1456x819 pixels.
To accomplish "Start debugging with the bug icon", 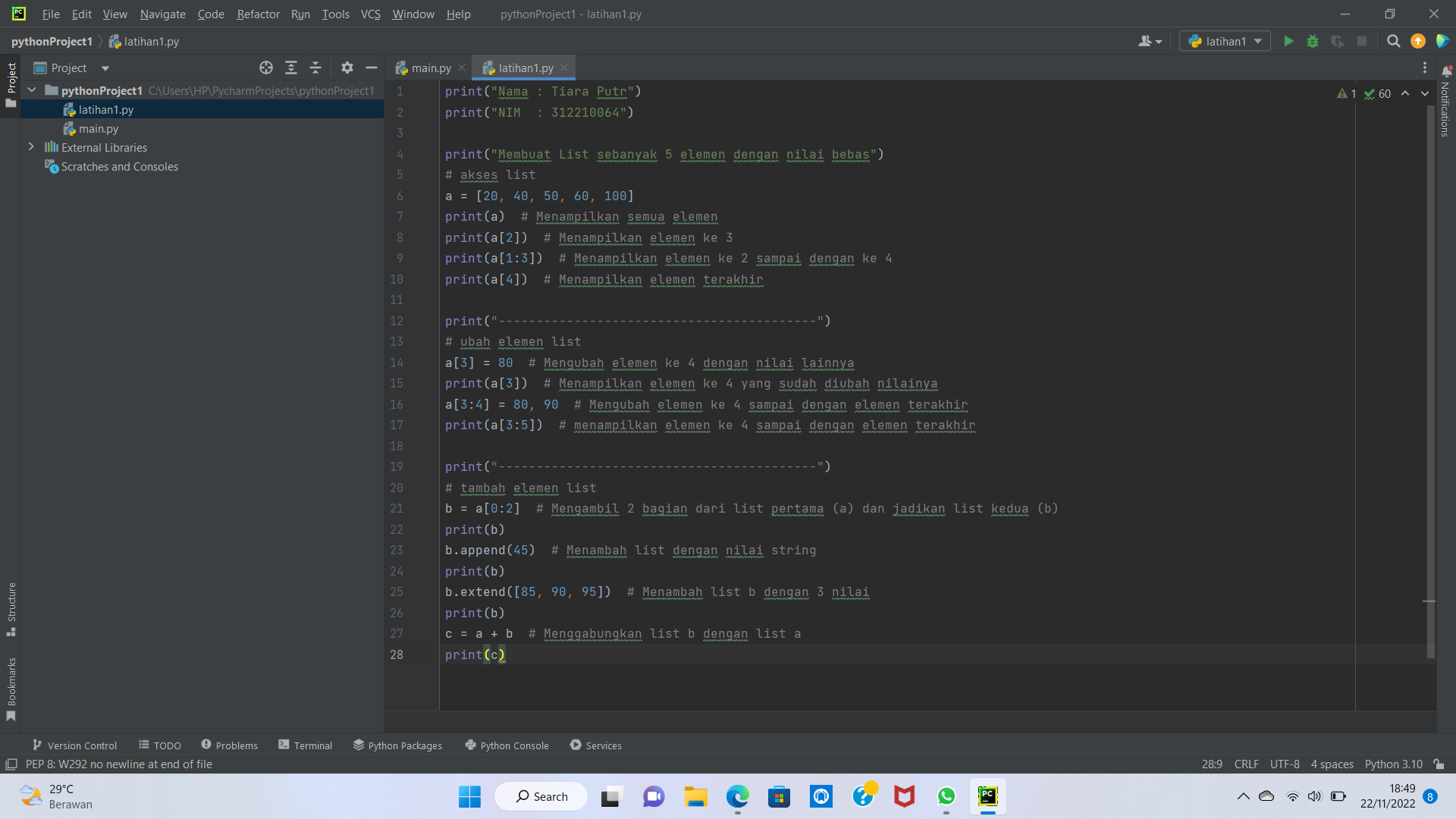I will point(1313,41).
